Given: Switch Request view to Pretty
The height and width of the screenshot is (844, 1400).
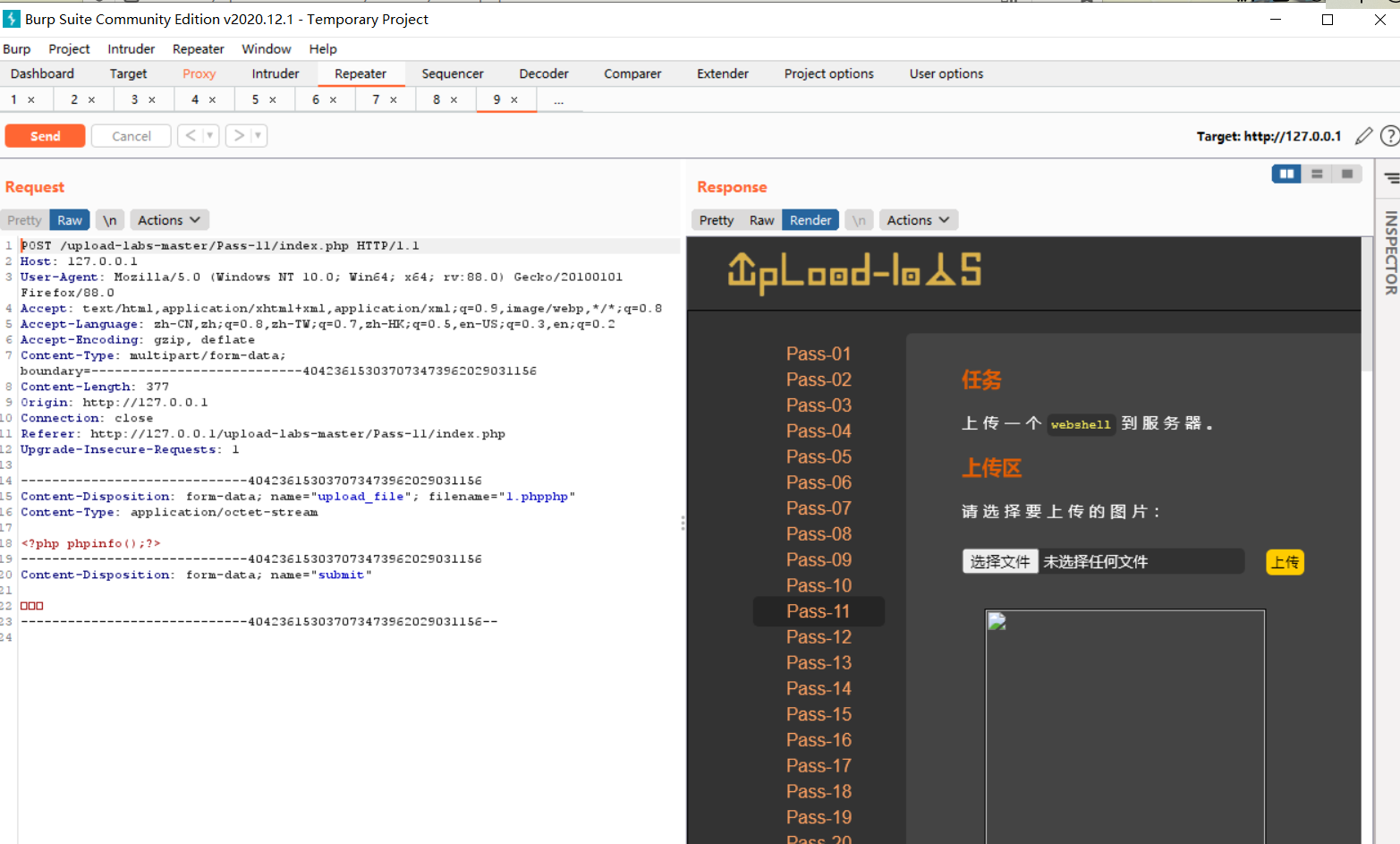Looking at the screenshot, I should click(x=24, y=220).
